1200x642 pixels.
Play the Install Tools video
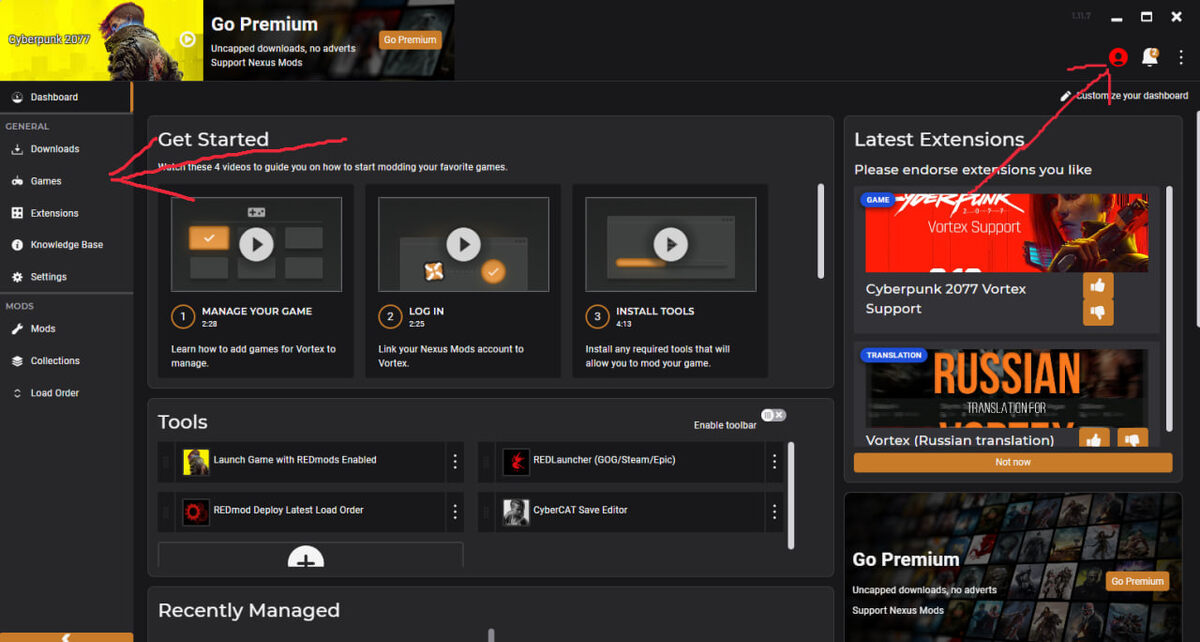[x=671, y=244]
